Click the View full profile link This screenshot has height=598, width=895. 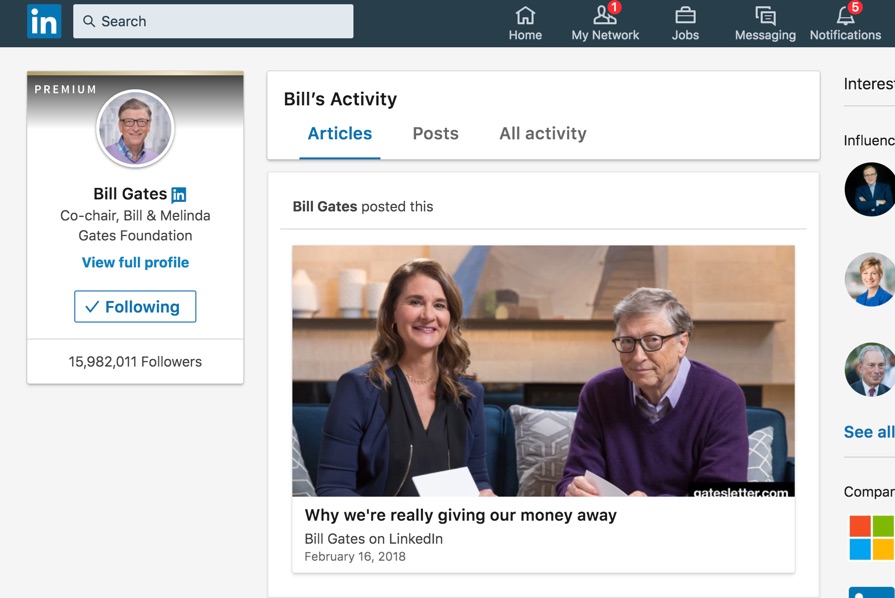click(135, 262)
